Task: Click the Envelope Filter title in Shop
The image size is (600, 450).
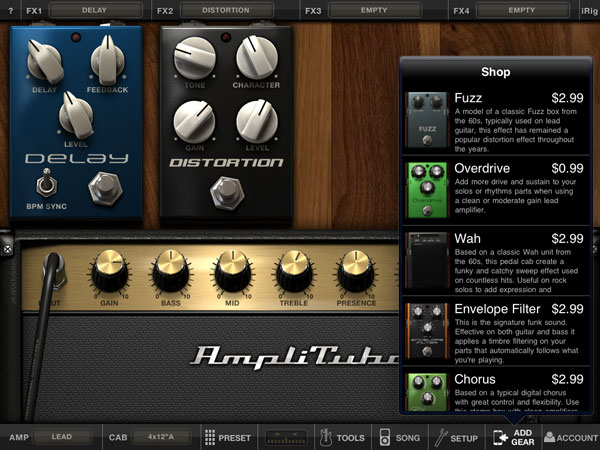Action: (x=497, y=309)
